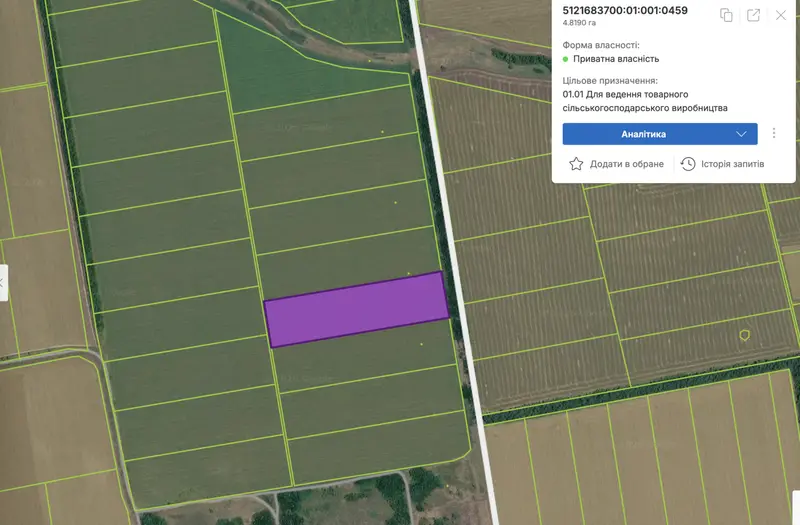Click the star icon to favorite parcel

coord(576,164)
